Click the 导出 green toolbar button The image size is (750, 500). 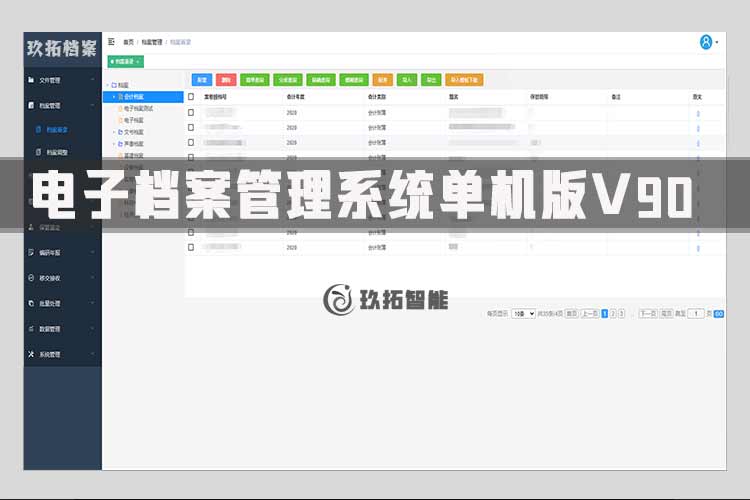click(431, 80)
